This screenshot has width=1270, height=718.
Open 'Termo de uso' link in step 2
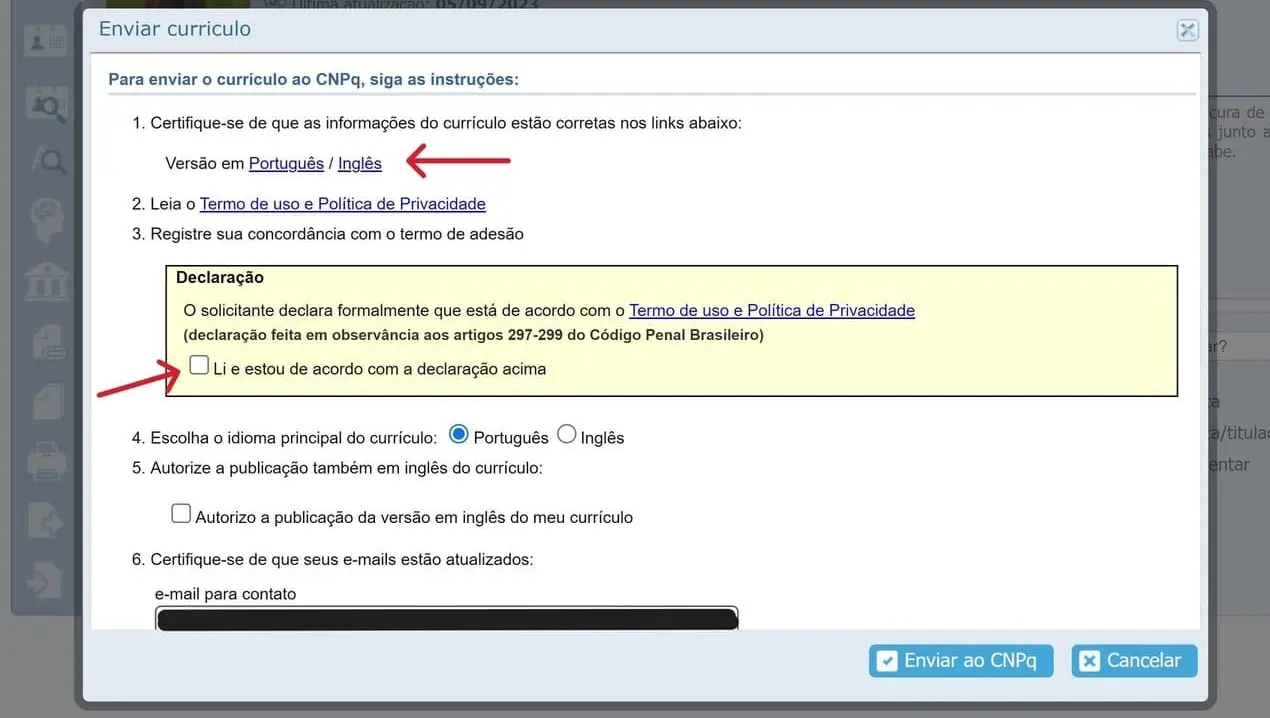(x=343, y=204)
